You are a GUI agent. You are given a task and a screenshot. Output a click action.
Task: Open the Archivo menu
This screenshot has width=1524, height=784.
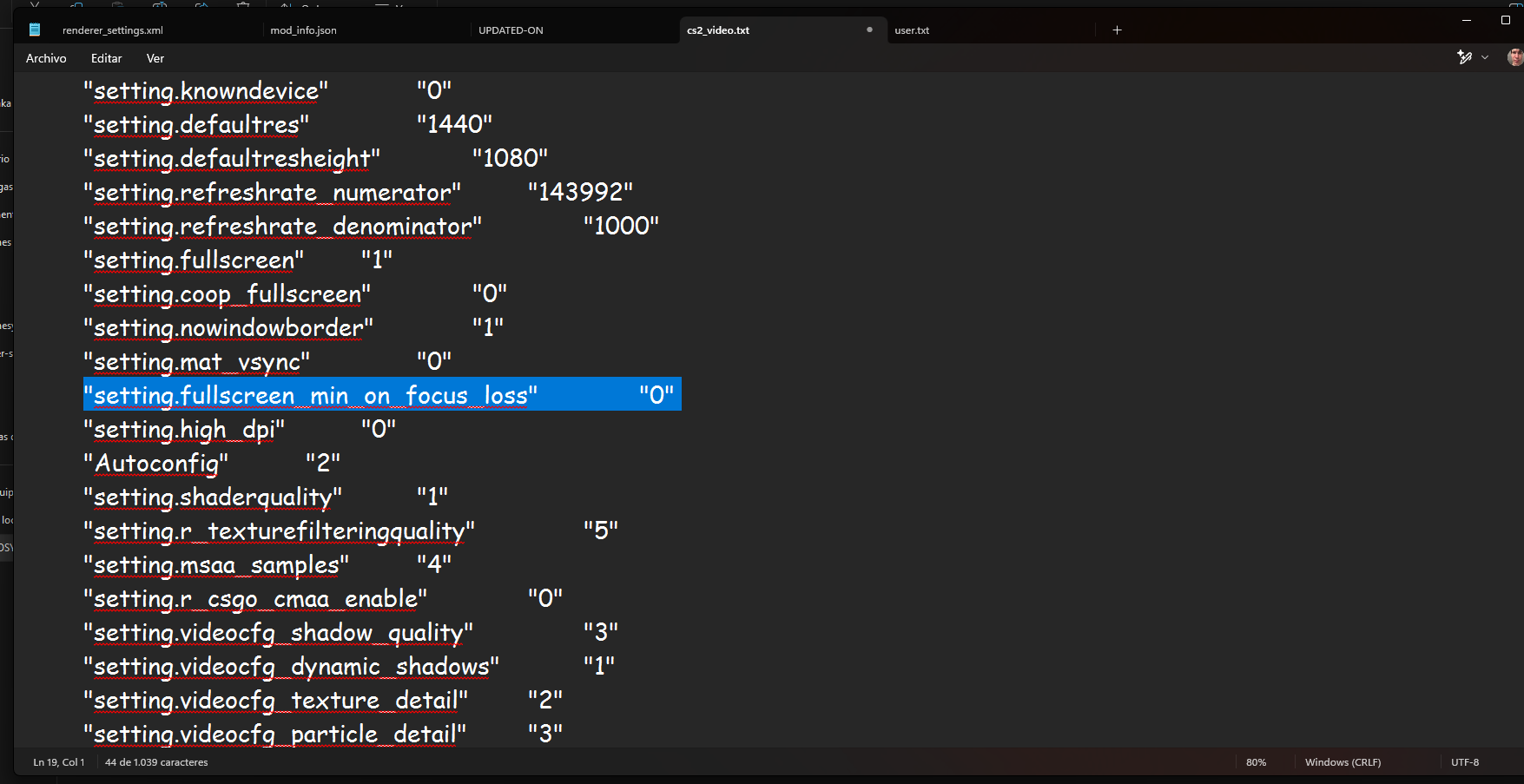coord(46,58)
